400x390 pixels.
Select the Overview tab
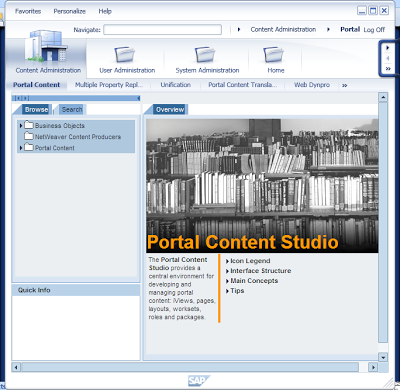(170, 109)
